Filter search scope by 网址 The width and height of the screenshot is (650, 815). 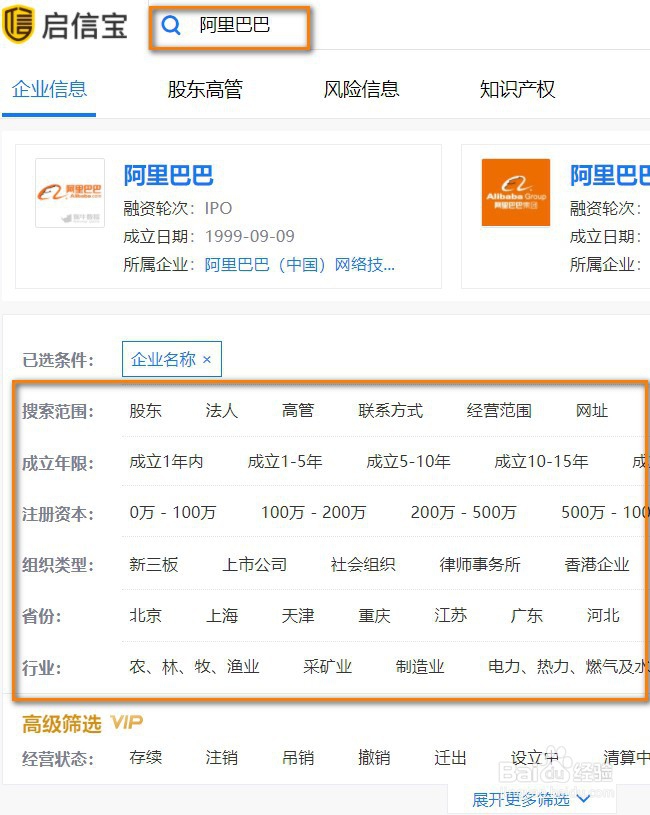[x=592, y=411]
